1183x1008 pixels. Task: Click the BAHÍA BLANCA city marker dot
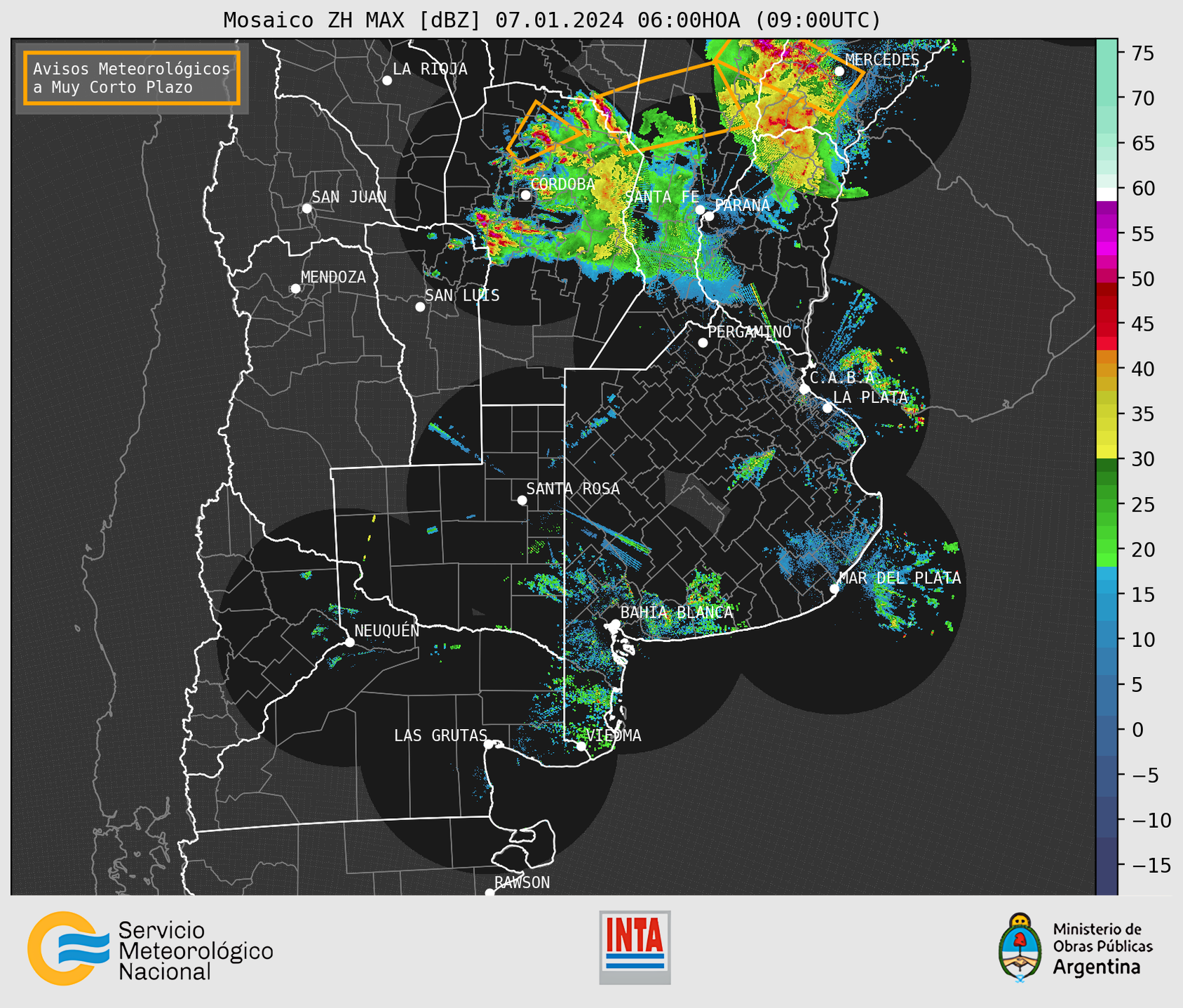pyautogui.click(x=615, y=624)
